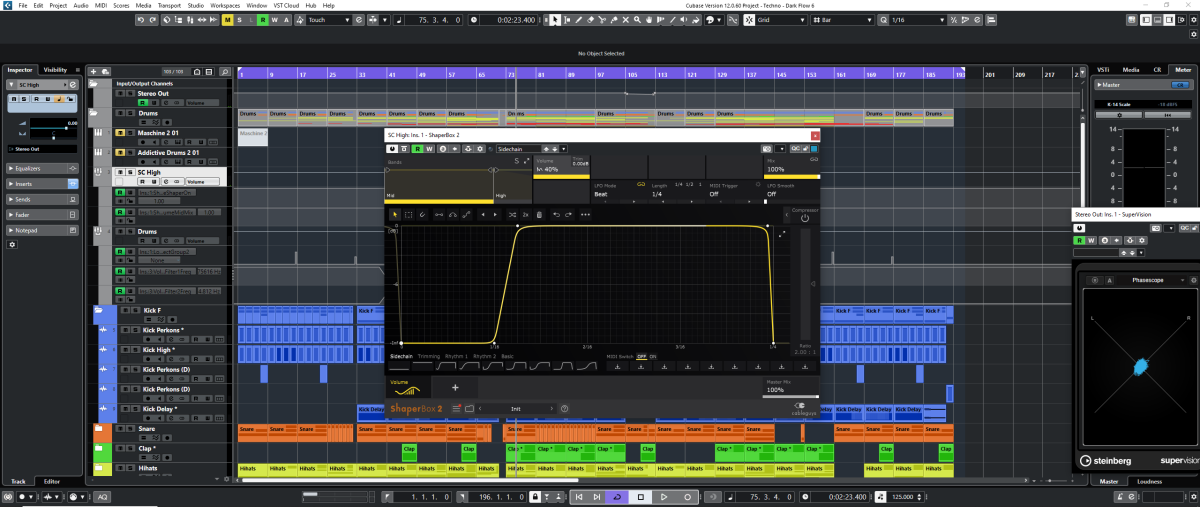Toggle global Mute (M) button in toolbar
The image size is (1200, 507).
[x=227, y=19]
